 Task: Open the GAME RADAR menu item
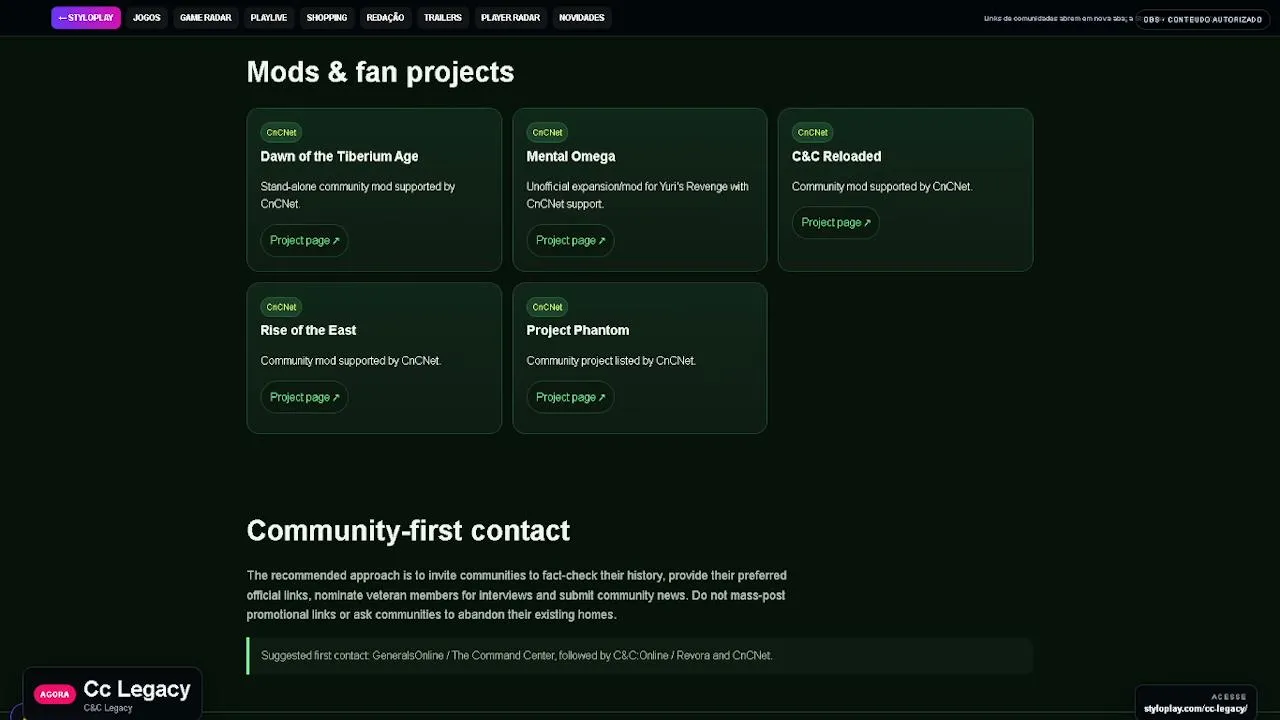(x=205, y=17)
